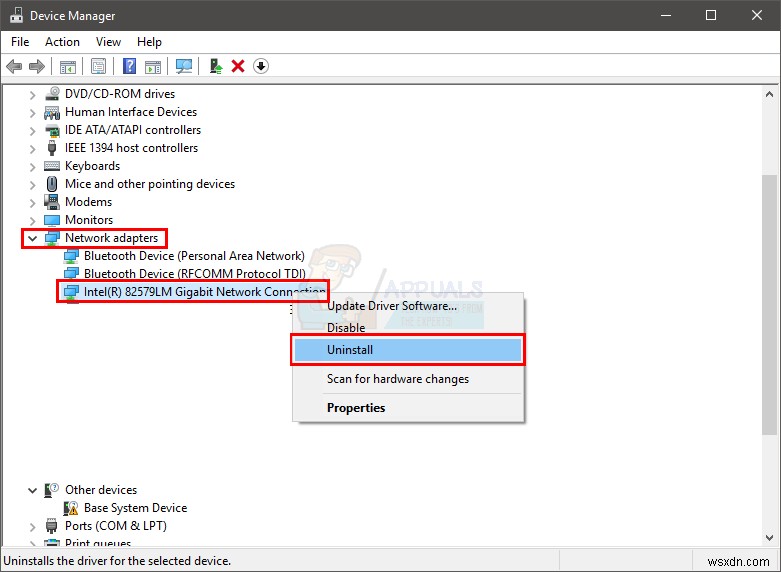Choose Scan for hardware changes in context menu

(408, 379)
